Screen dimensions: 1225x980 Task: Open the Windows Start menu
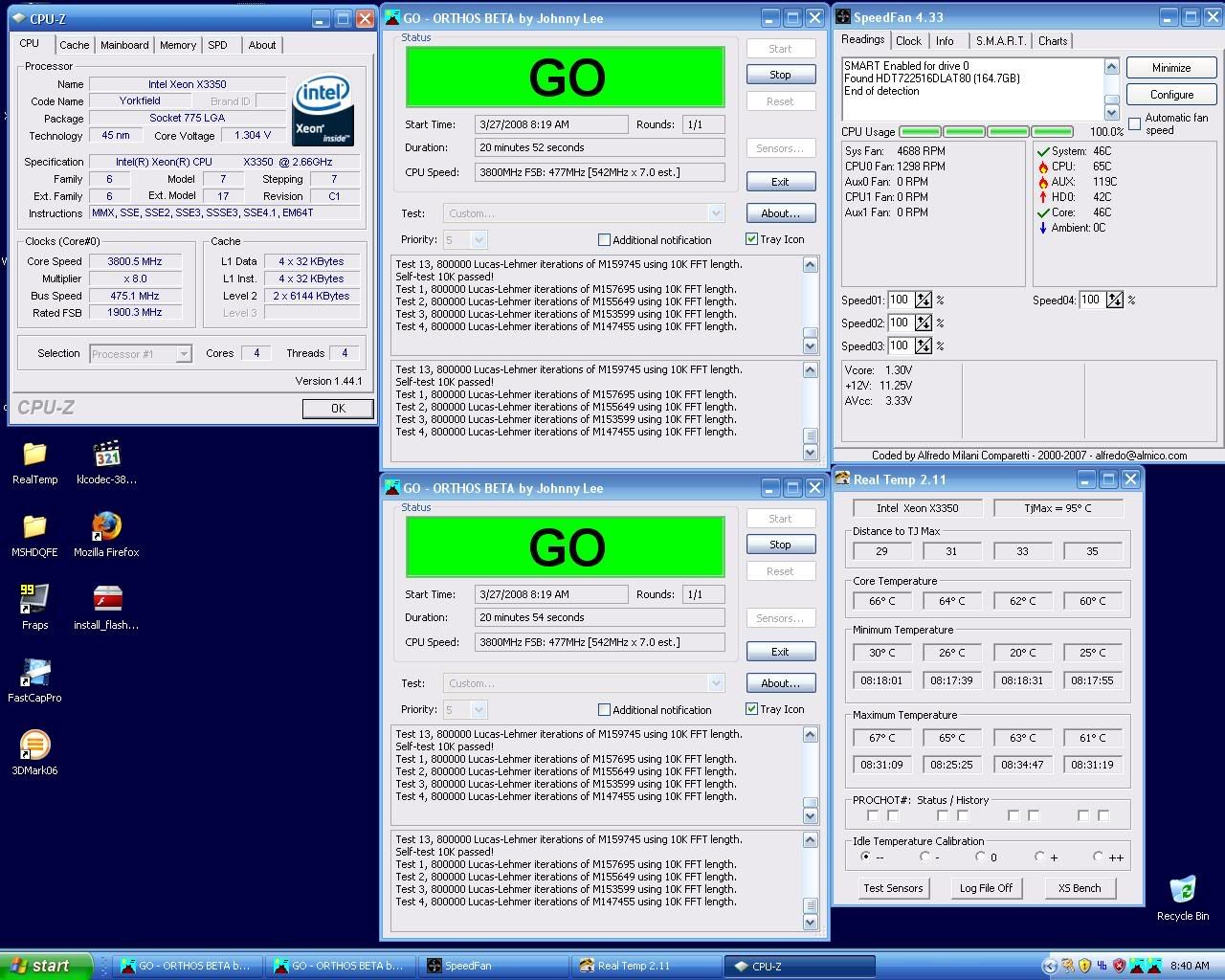pyautogui.click(x=46, y=966)
